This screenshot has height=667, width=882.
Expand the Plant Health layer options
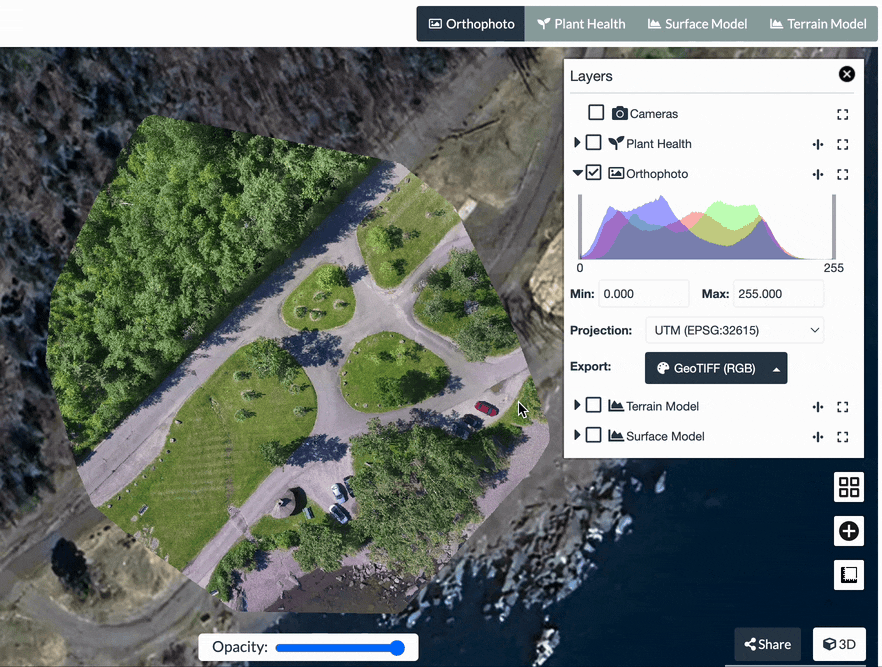coord(577,143)
